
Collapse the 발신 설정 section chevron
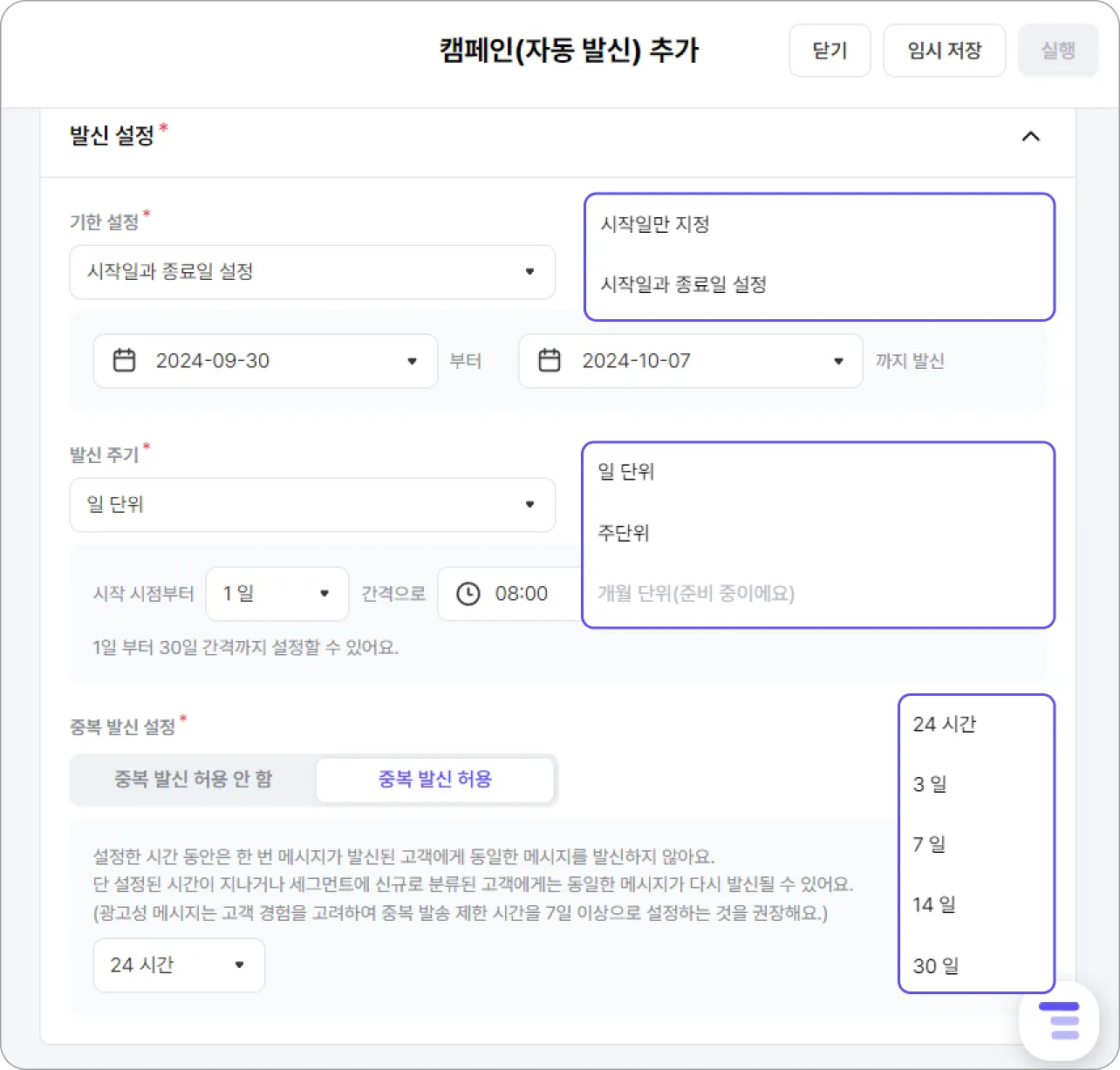coord(1031,137)
